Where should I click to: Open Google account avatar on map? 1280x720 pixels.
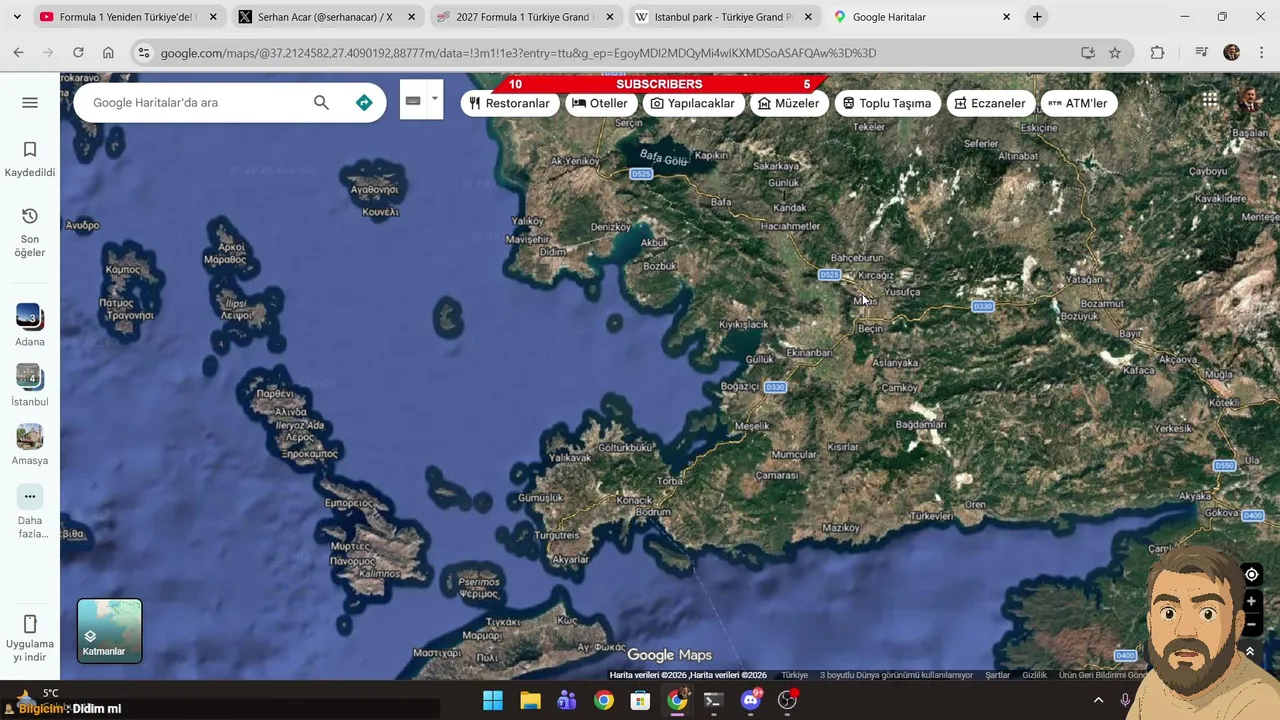click(1249, 100)
